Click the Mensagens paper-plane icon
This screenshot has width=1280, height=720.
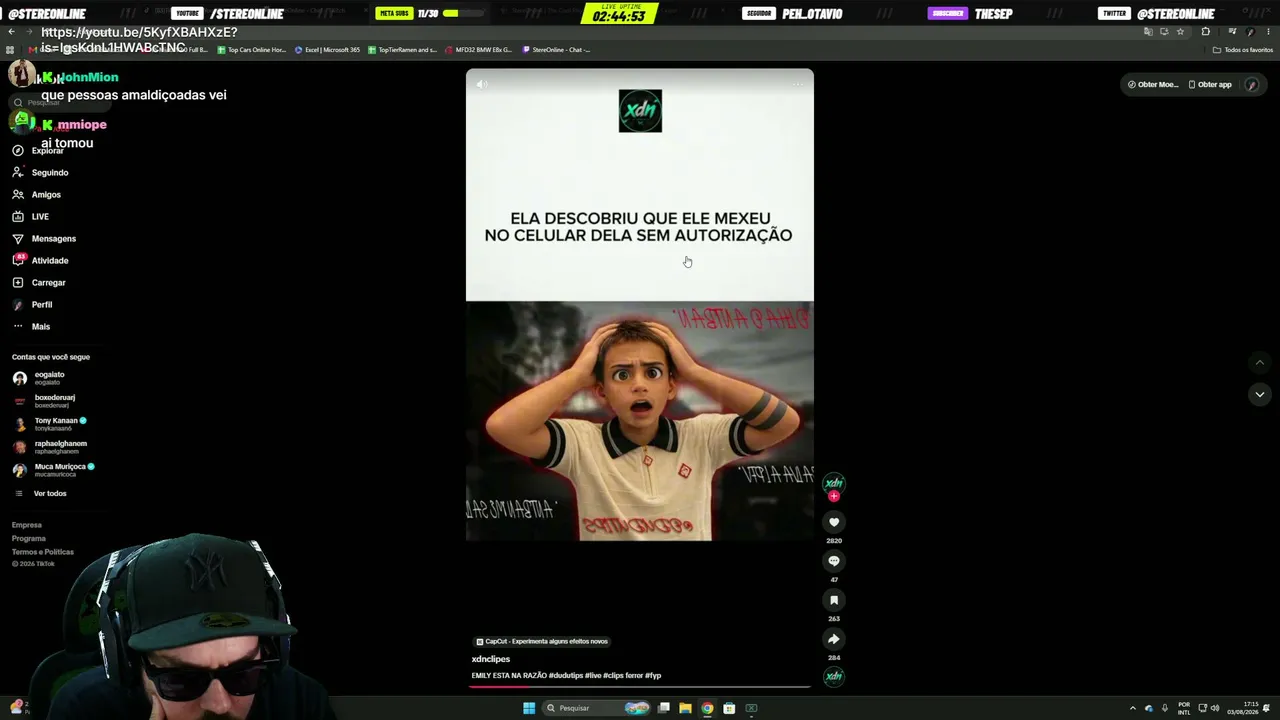(x=18, y=239)
